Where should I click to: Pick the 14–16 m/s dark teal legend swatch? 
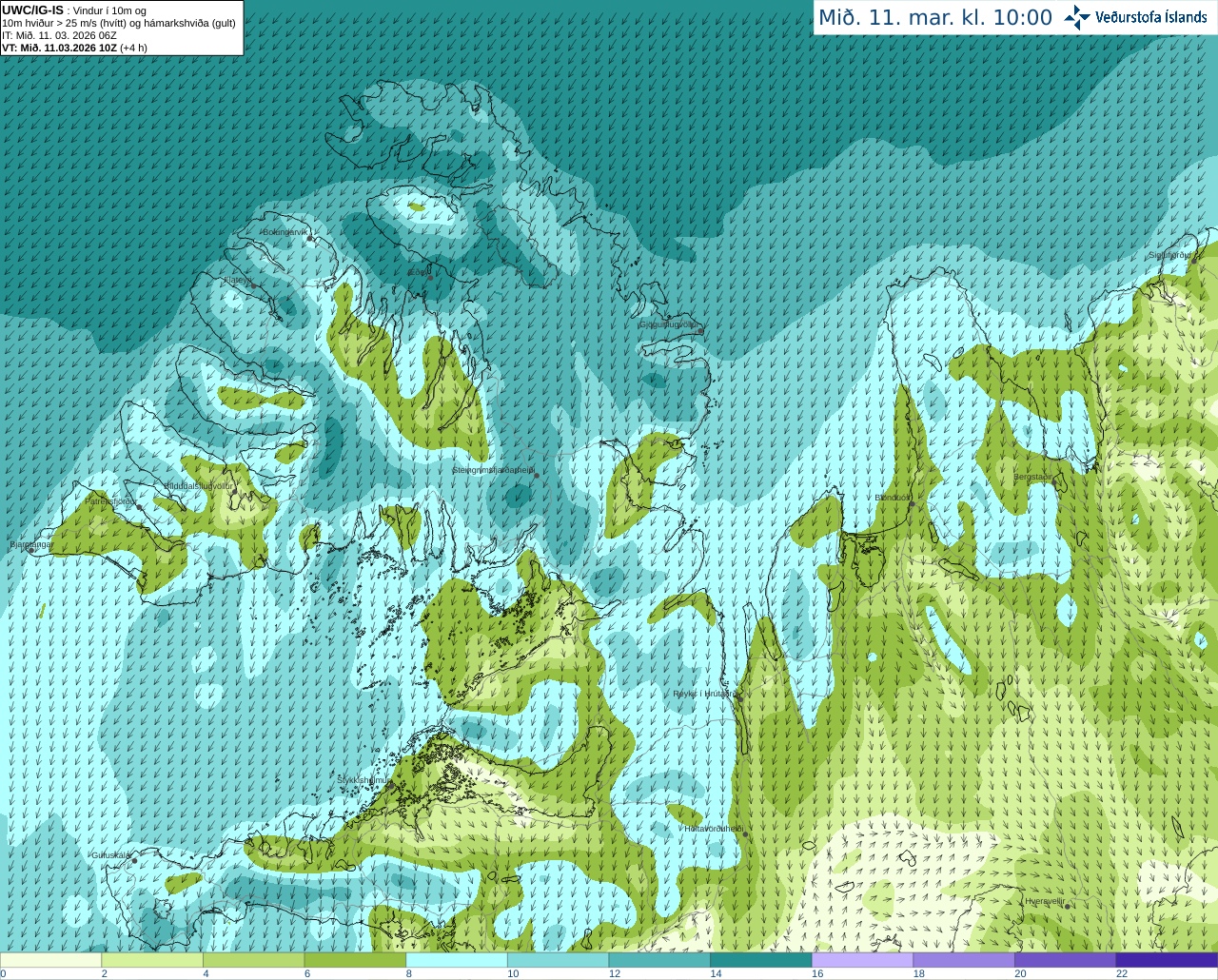point(761,960)
